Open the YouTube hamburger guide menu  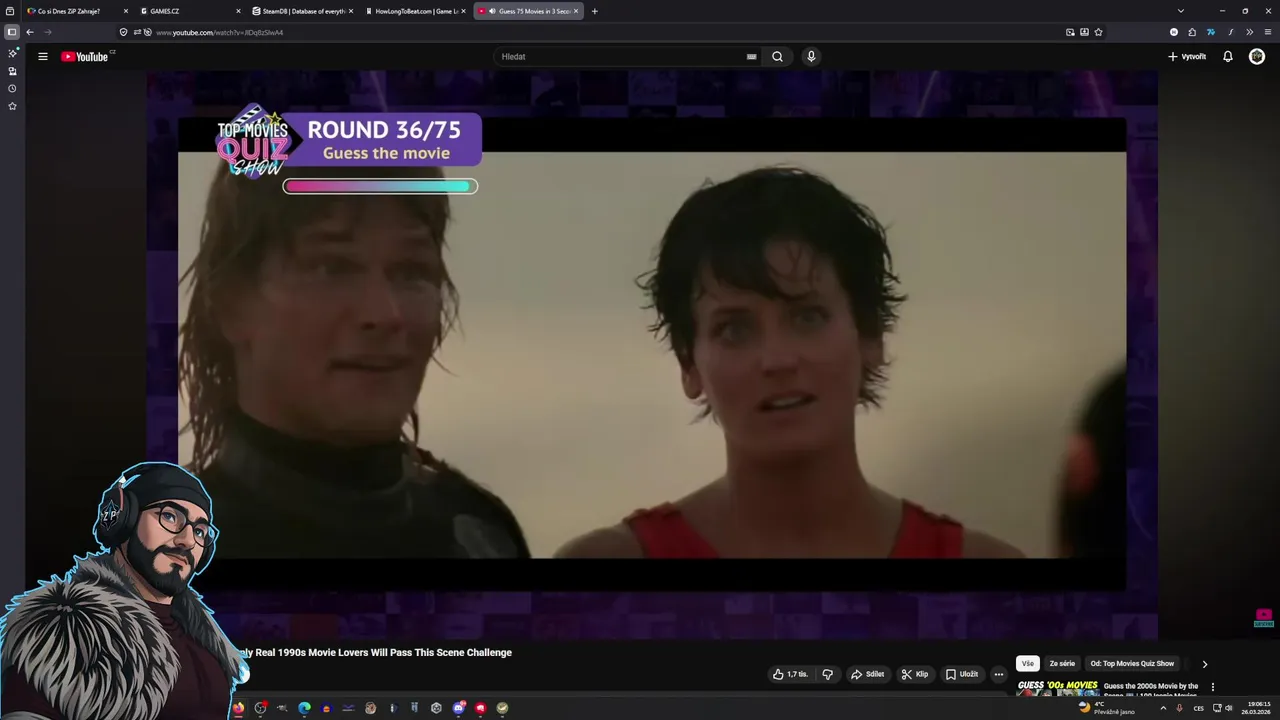tap(43, 56)
